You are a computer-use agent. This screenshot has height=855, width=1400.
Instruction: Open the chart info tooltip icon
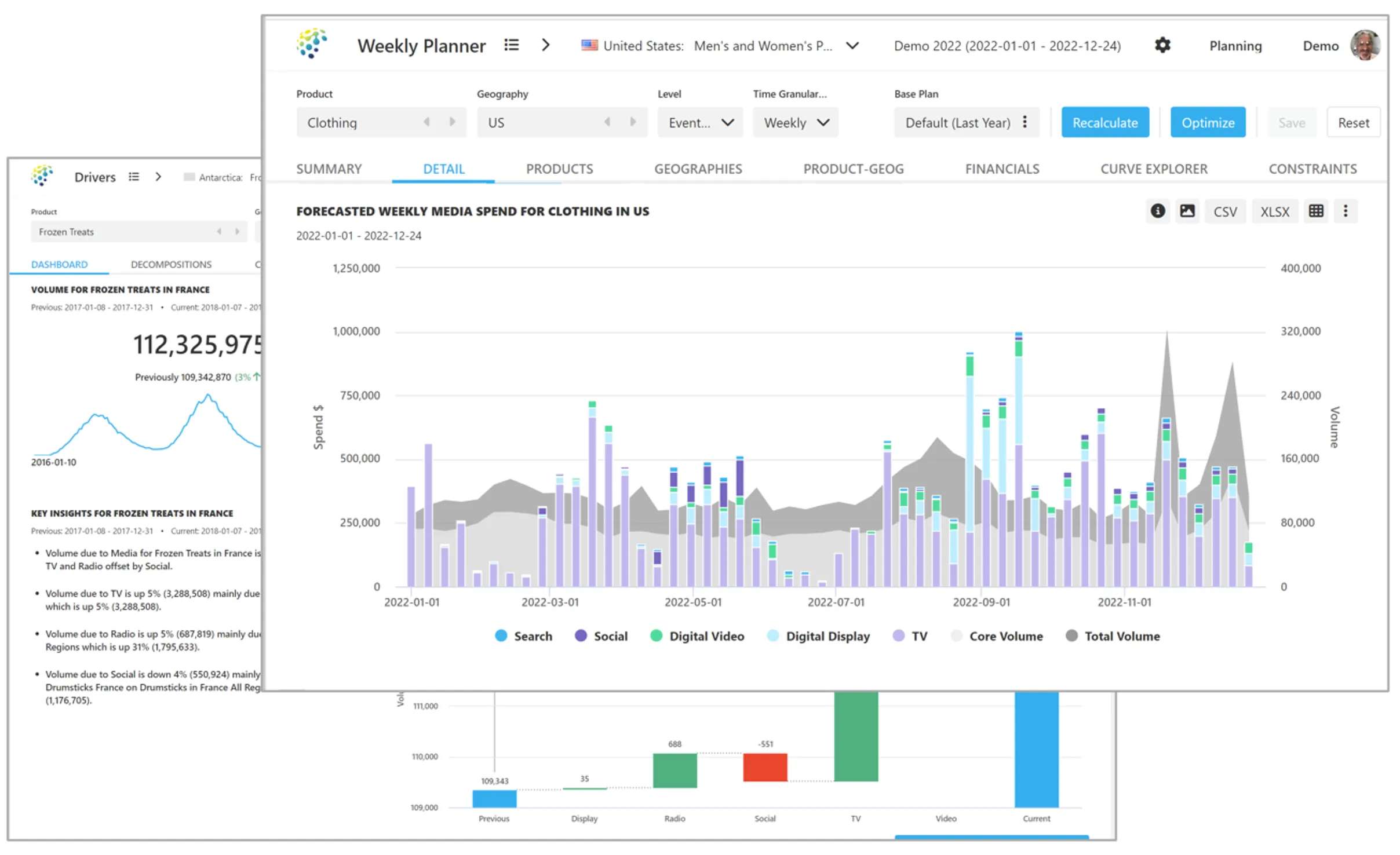1158,211
